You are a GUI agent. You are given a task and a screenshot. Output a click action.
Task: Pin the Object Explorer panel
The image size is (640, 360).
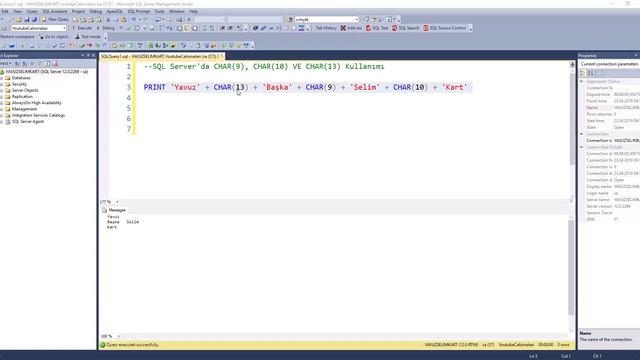[88, 56]
